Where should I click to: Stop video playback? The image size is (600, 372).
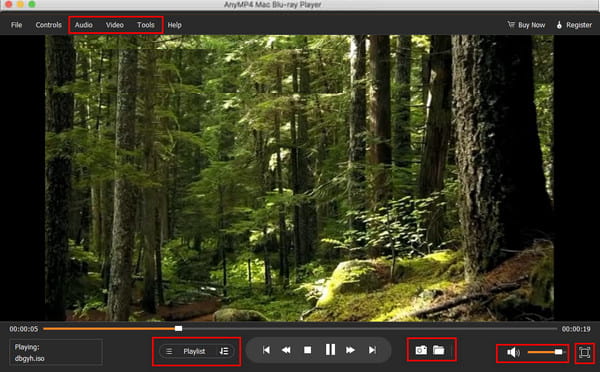pos(307,350)
